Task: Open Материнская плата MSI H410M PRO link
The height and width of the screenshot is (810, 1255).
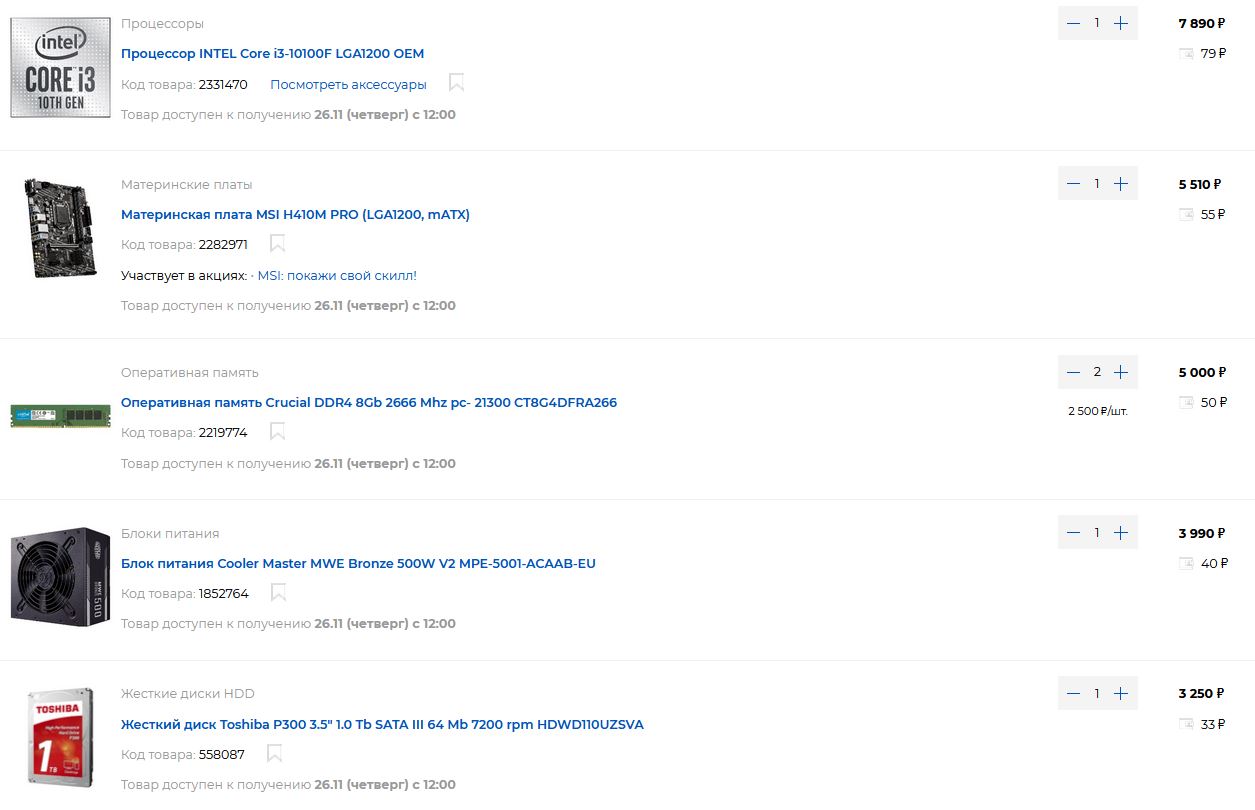Action: (295, 214)
